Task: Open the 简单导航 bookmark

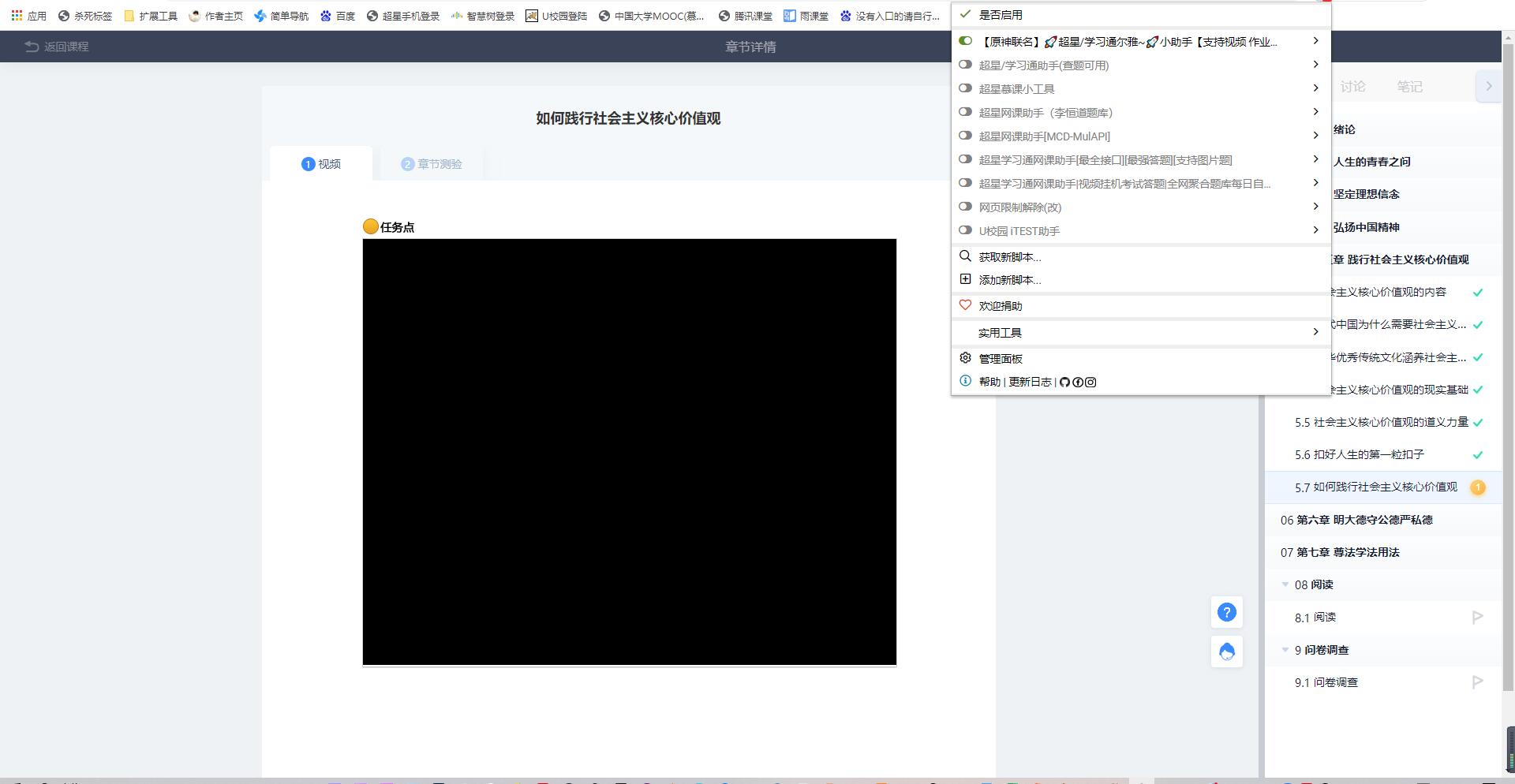Action: coord(282,16)
